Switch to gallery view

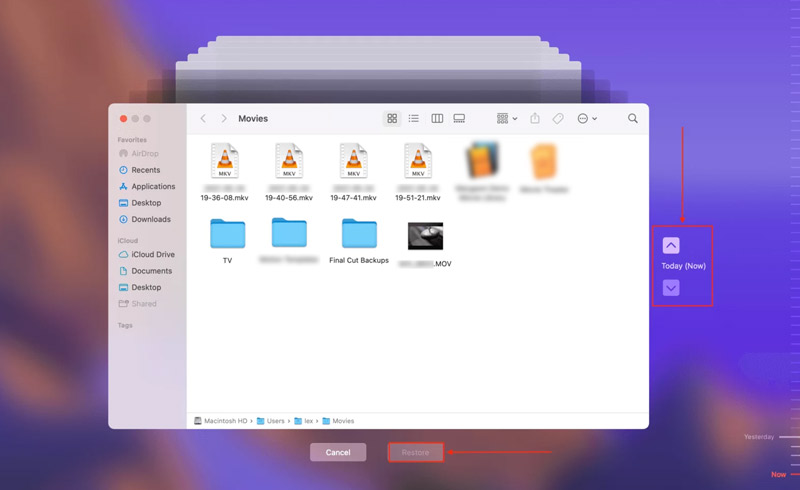coord(459,119)
